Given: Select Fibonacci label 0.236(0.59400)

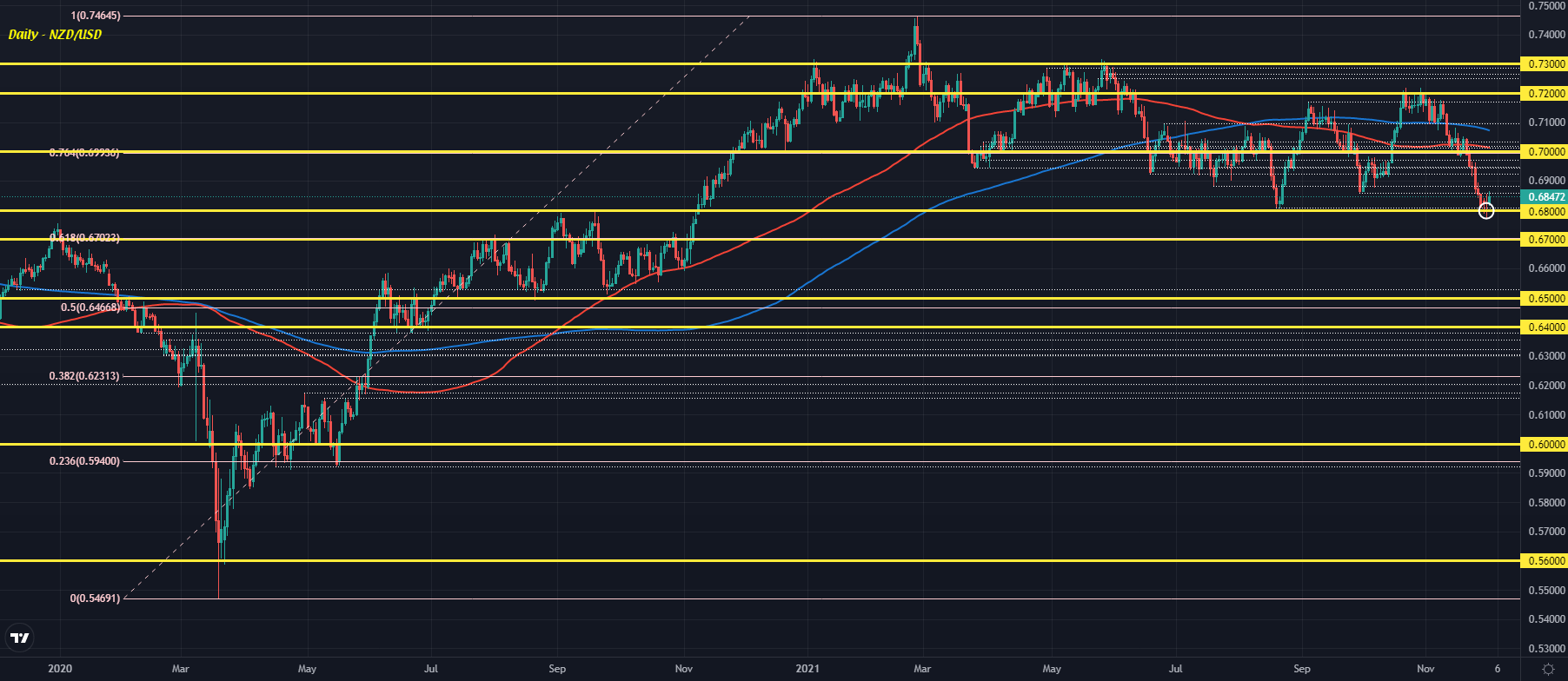Looking at the screenshot, I should (84, 461).
